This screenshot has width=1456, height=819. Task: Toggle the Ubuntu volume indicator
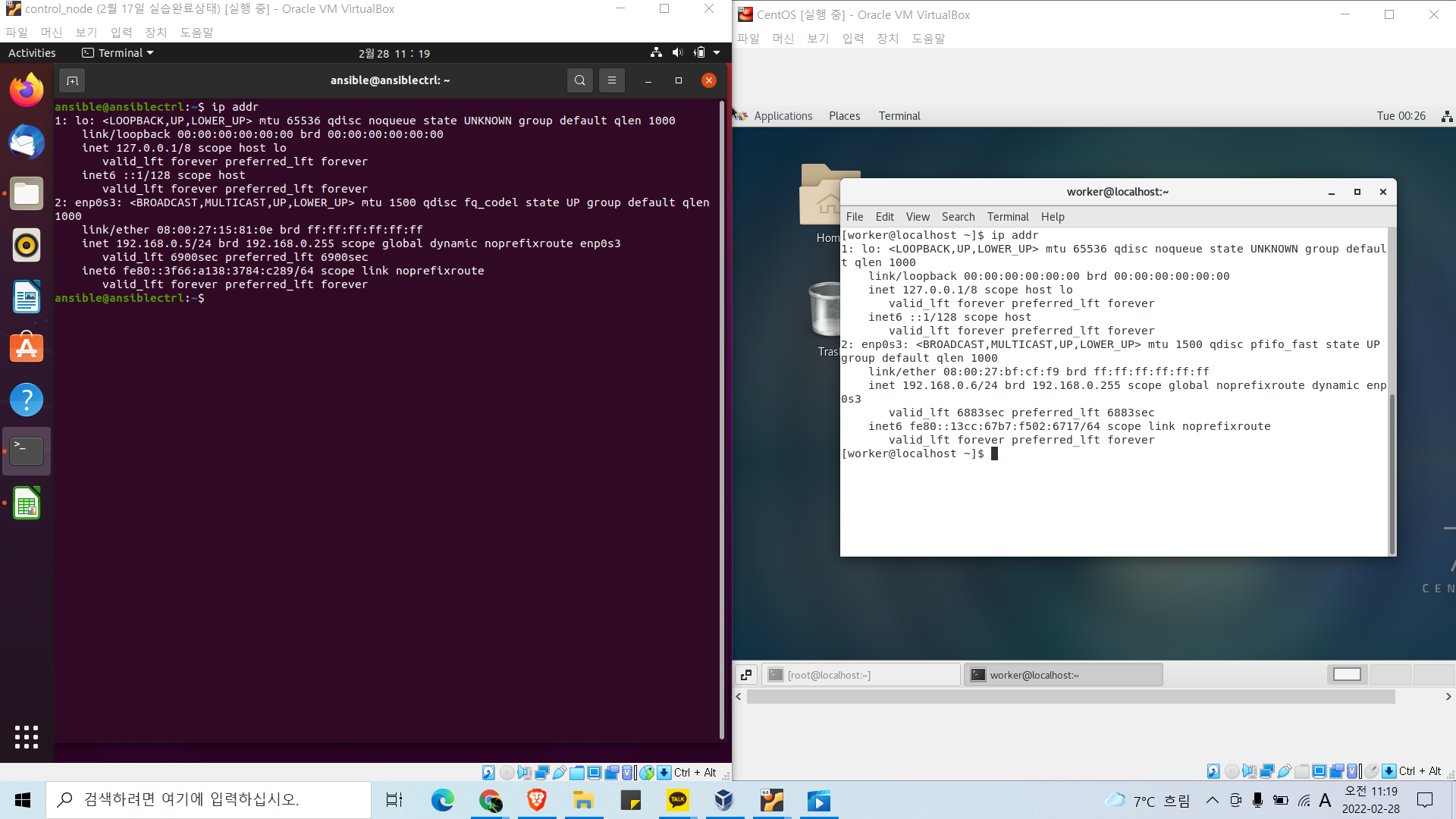[x=677, y=53]
